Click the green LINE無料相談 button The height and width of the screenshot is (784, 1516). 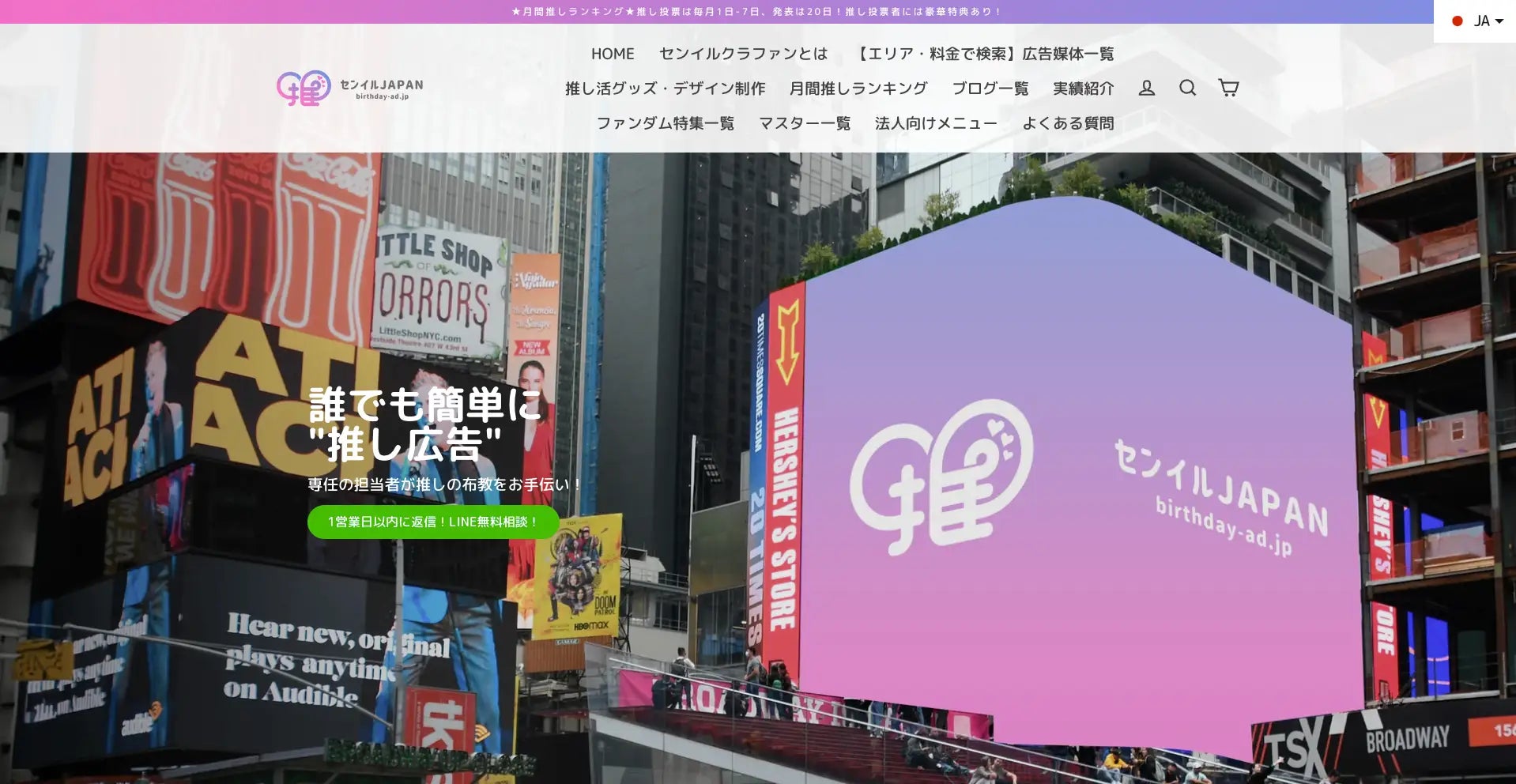pos(433,522)
